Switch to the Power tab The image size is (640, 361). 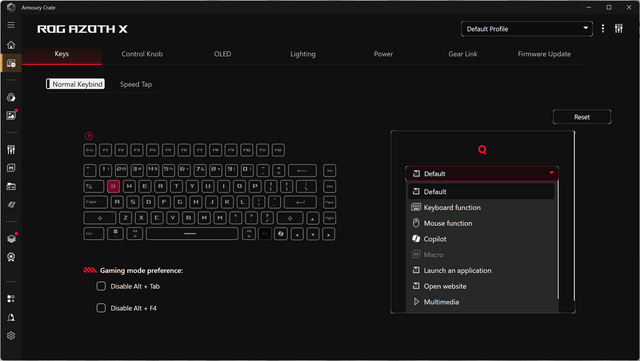point(383,54)
